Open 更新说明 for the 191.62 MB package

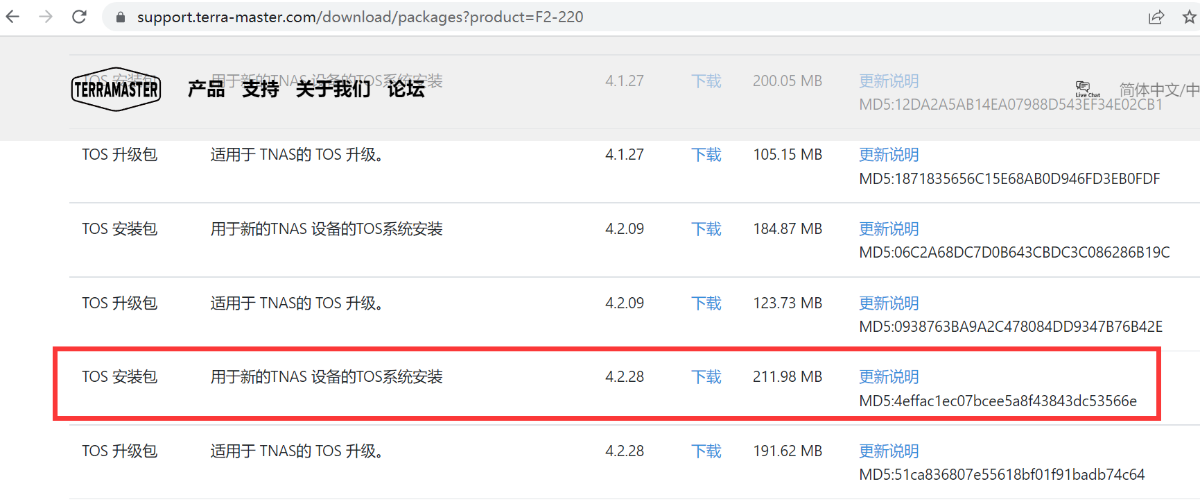pyautogui.click(x=889, y=451)
